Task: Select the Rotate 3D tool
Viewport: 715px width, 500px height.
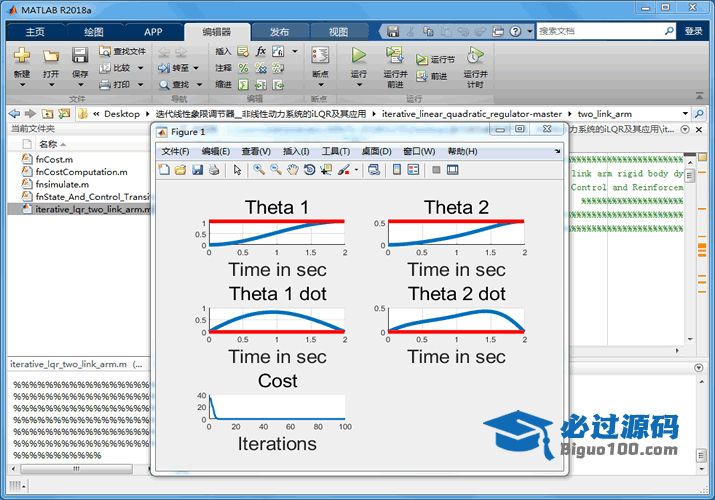Action: [x=309, y=170]
